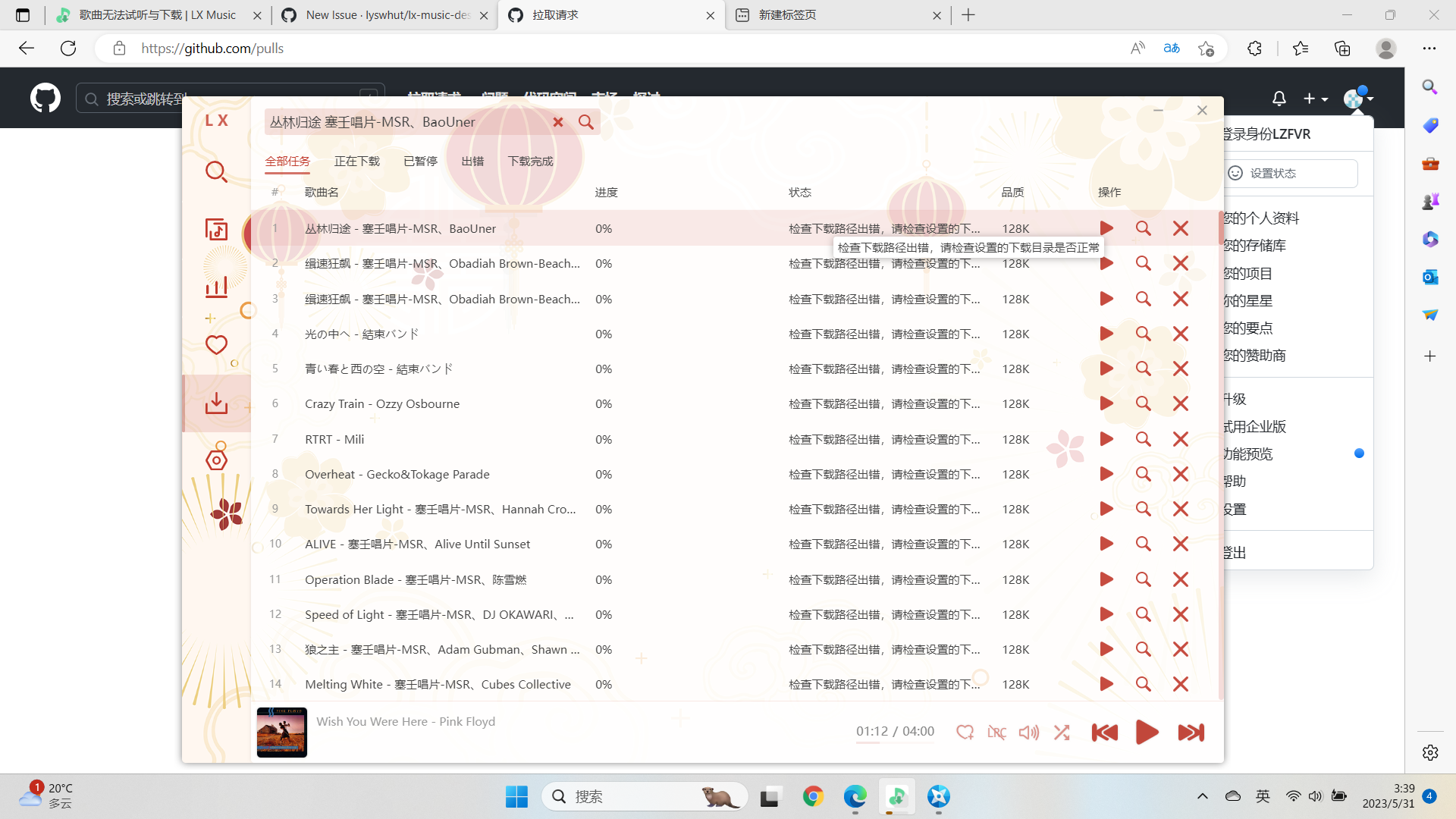Skip to the next track

1191,732
